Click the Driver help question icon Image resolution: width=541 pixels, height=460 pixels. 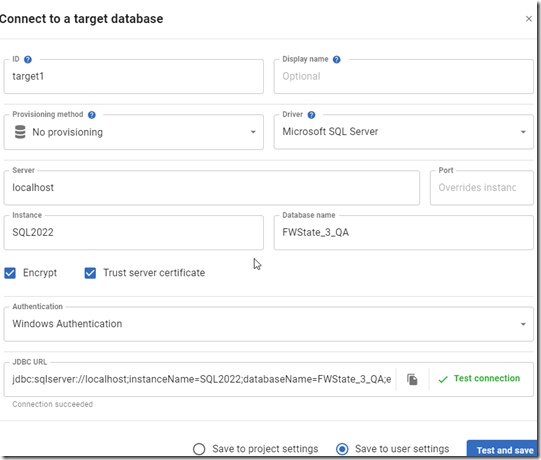[x=311, y=115]
